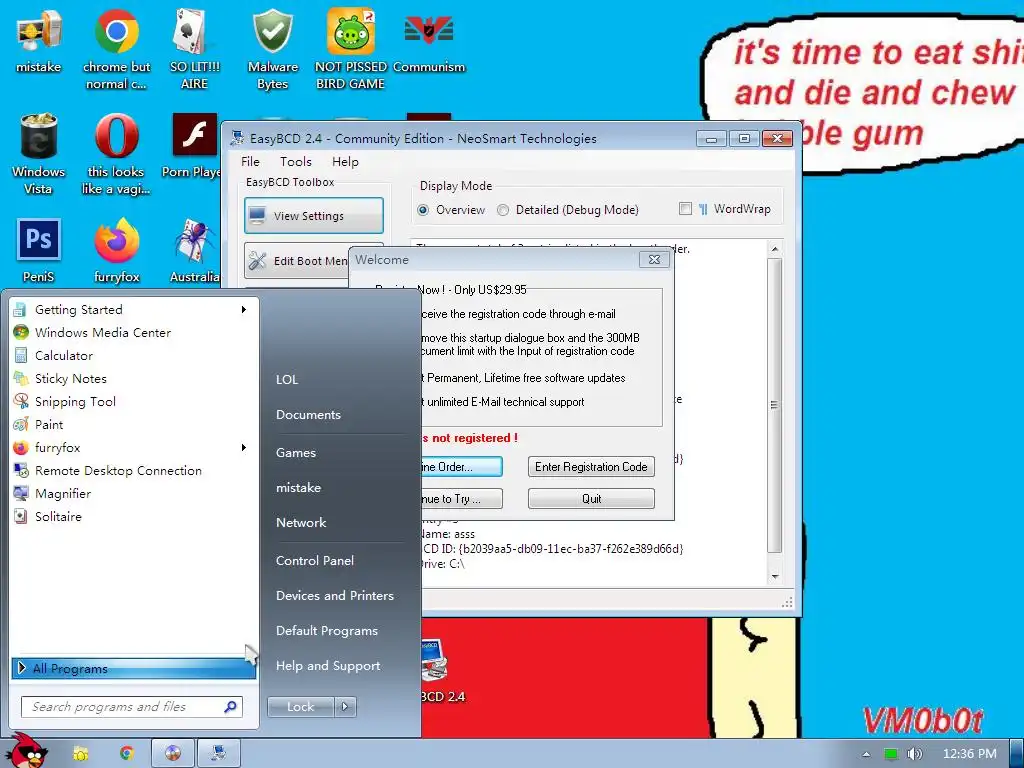
Task: Click the Lock button
Action: 300,707
